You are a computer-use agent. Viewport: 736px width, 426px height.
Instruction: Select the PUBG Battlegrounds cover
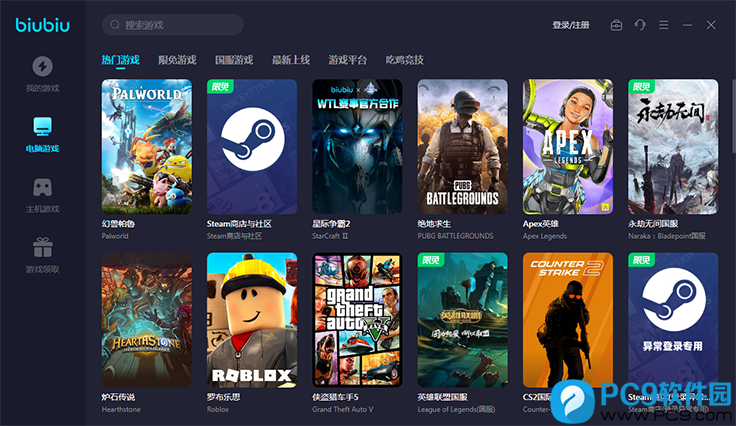click(462, 146)
